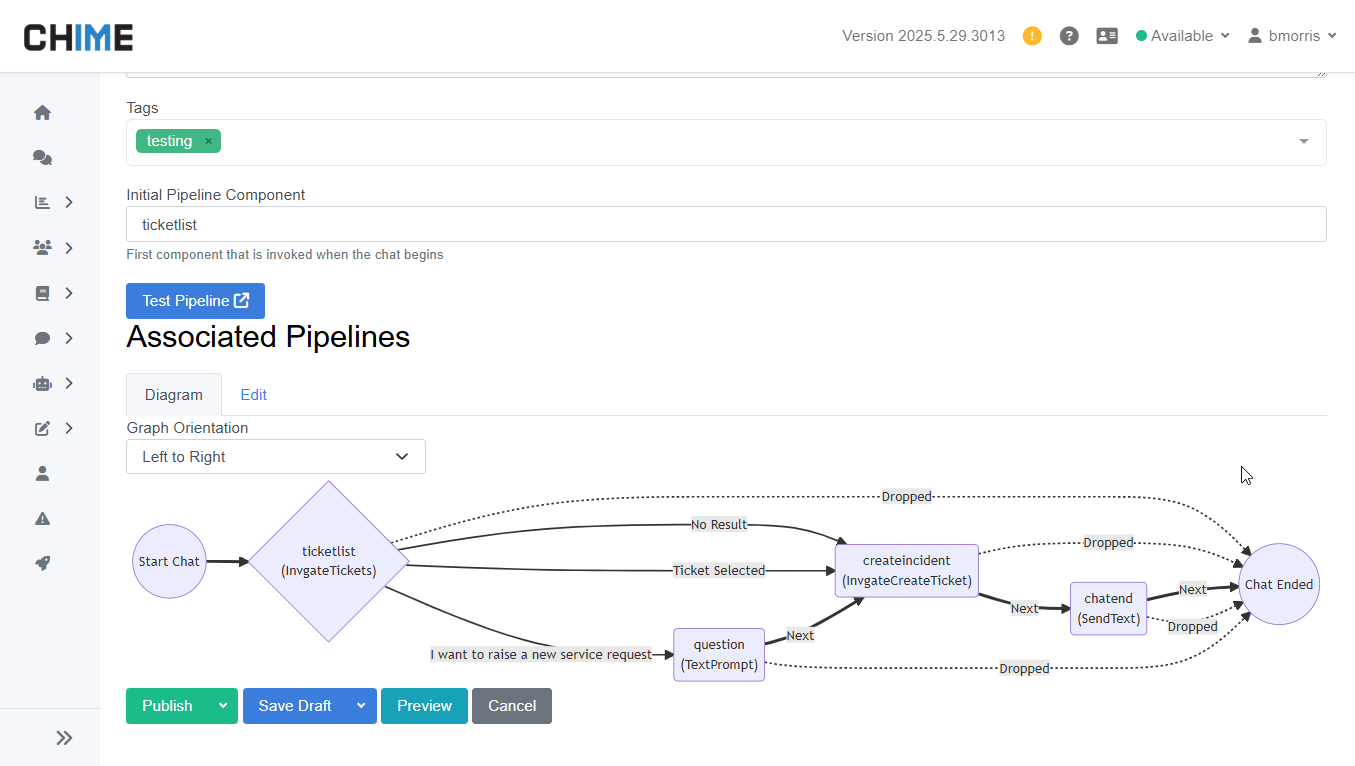Select the createincident InvgateCreateTicket node
The image size is (1355, 766).
tap(907, 571)
